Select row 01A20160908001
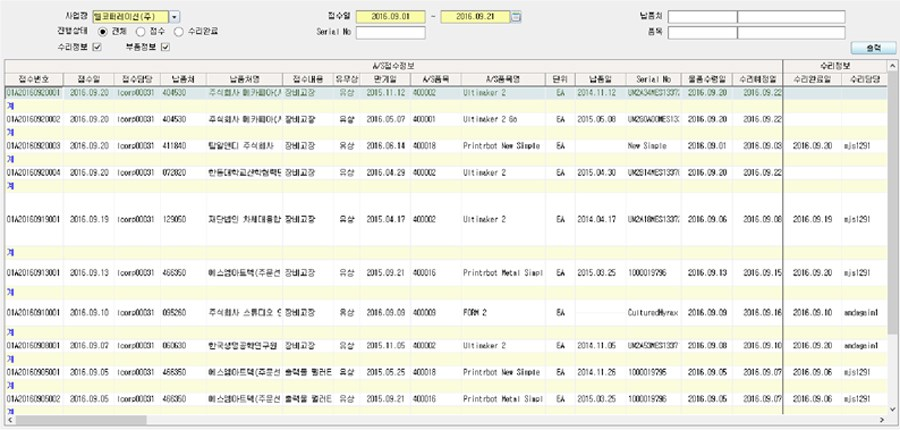 (x=445, y=346)
